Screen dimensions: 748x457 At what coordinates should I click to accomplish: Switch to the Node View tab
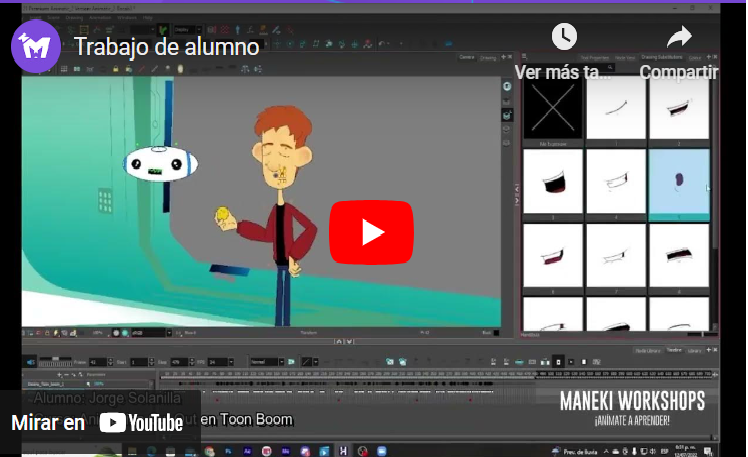point(625,58)
